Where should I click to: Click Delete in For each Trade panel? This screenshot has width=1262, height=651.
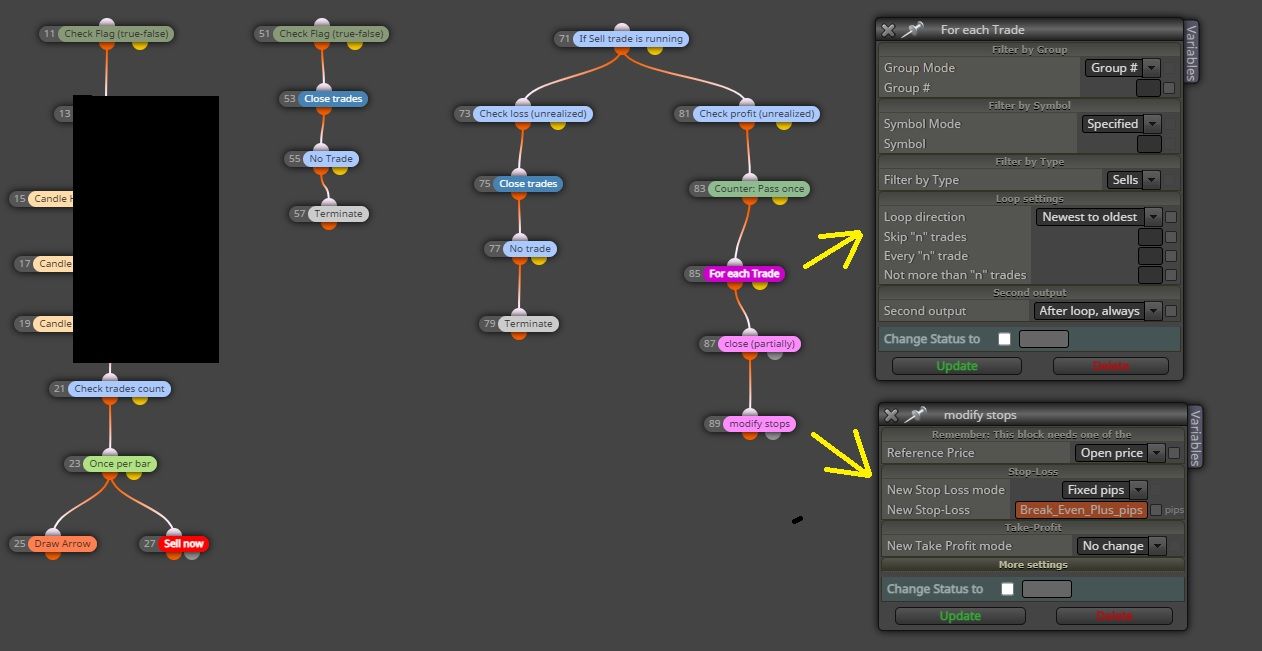click(x=1110, y=366)
